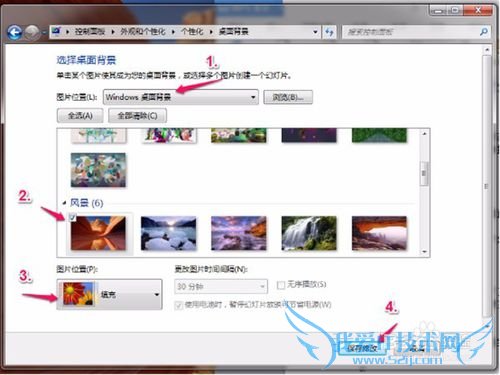The image size is (500, 375).
Task: Click 控制面板 in the breadcrumb
Action: pyautogui.click(x=89, y=32)
